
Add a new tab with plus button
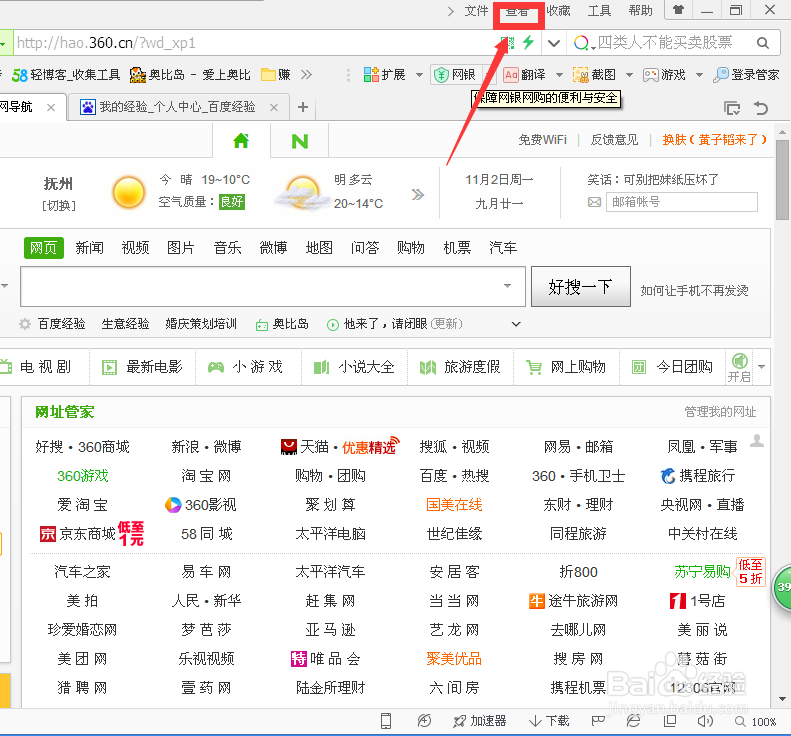coord(303,107)
